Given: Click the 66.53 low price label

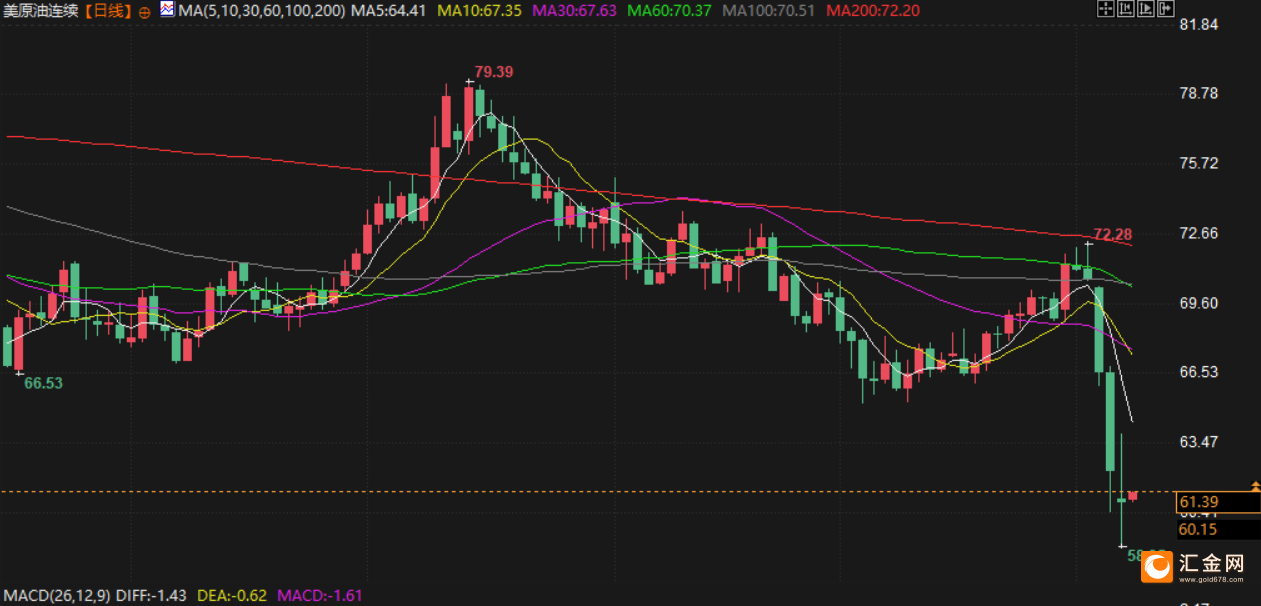Looking at the screenshot, I should (43, 383).
